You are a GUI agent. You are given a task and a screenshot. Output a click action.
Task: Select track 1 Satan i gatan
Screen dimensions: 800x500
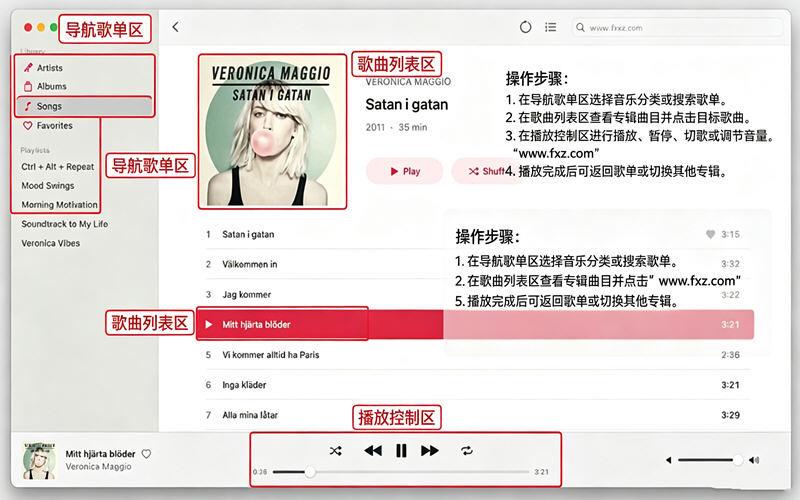478,234
